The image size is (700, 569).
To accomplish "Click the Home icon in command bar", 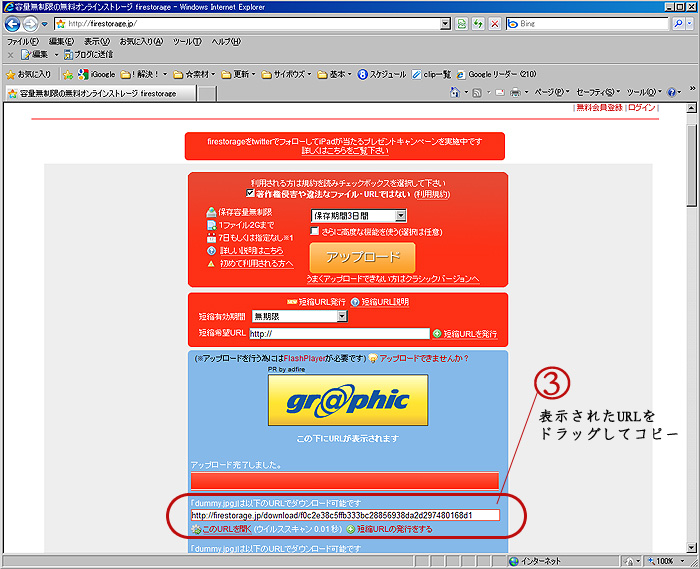I will [x=454, y=92].
